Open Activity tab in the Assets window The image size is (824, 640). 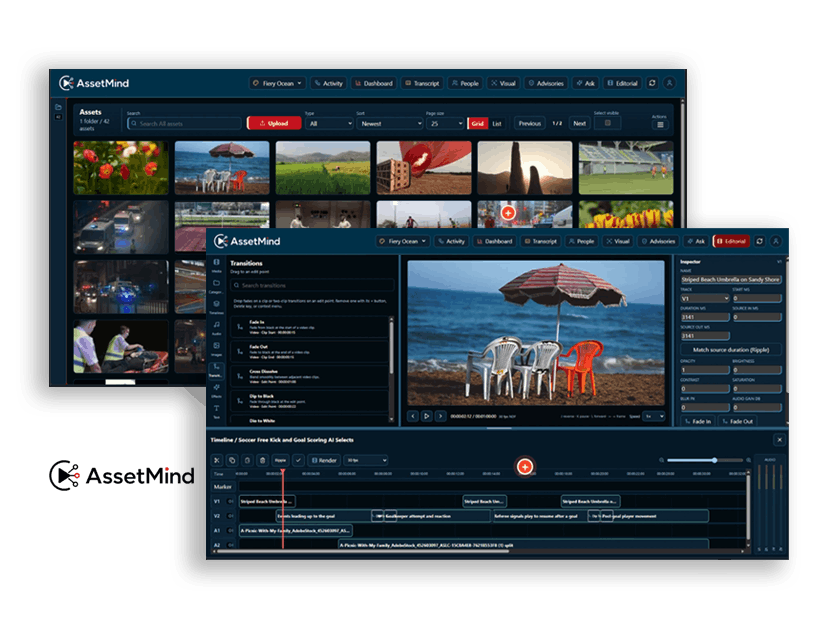(328, 83)
